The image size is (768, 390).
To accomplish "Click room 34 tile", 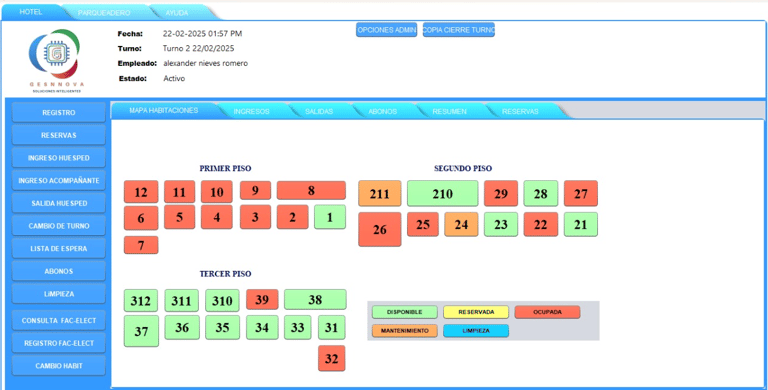I will coord(262,327).
